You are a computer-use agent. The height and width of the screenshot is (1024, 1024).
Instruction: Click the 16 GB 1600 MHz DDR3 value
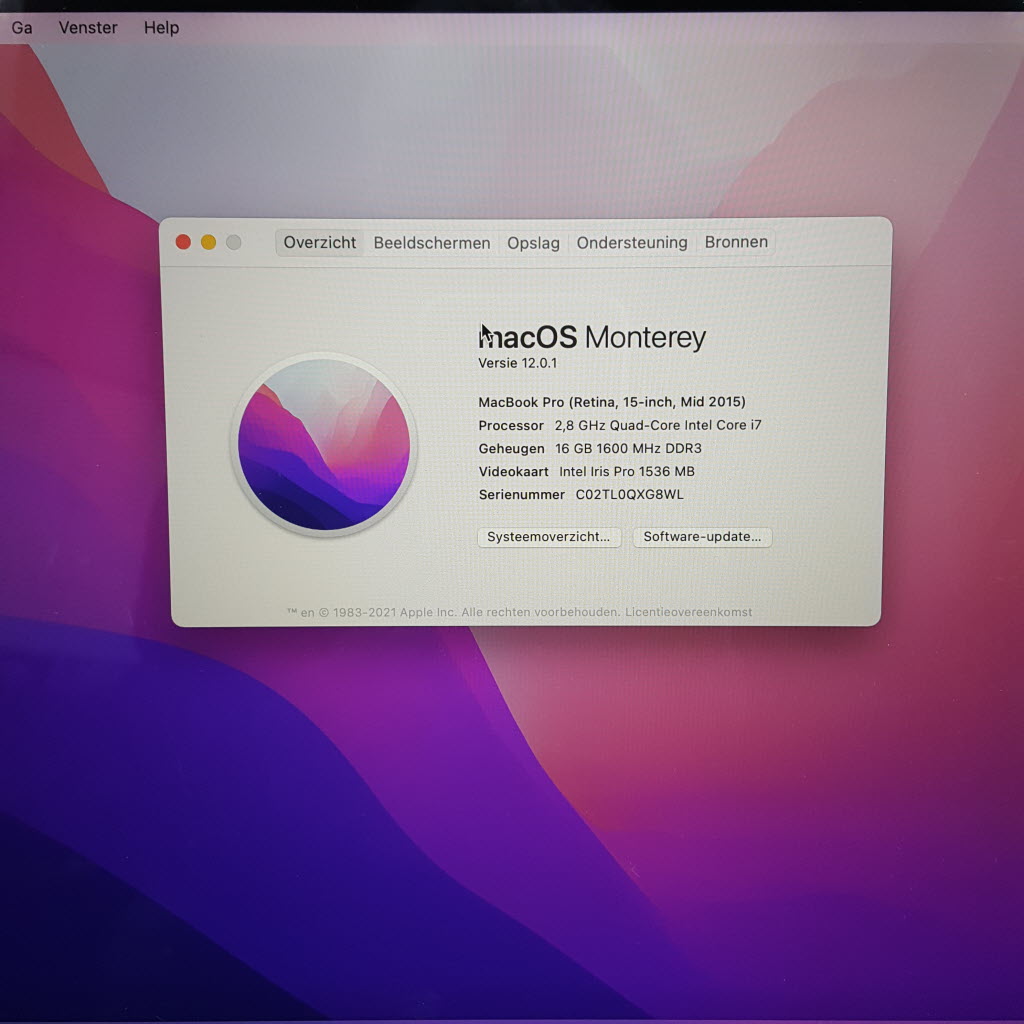(628, 449)
